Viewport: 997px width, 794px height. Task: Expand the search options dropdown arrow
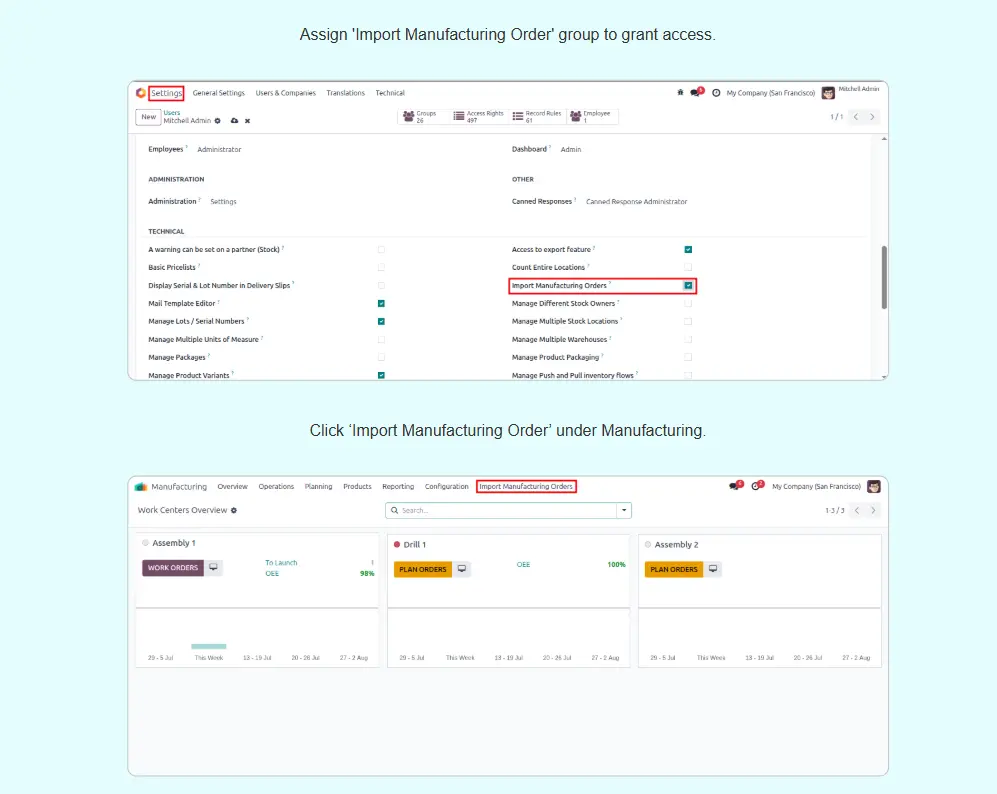click(625, 510)
